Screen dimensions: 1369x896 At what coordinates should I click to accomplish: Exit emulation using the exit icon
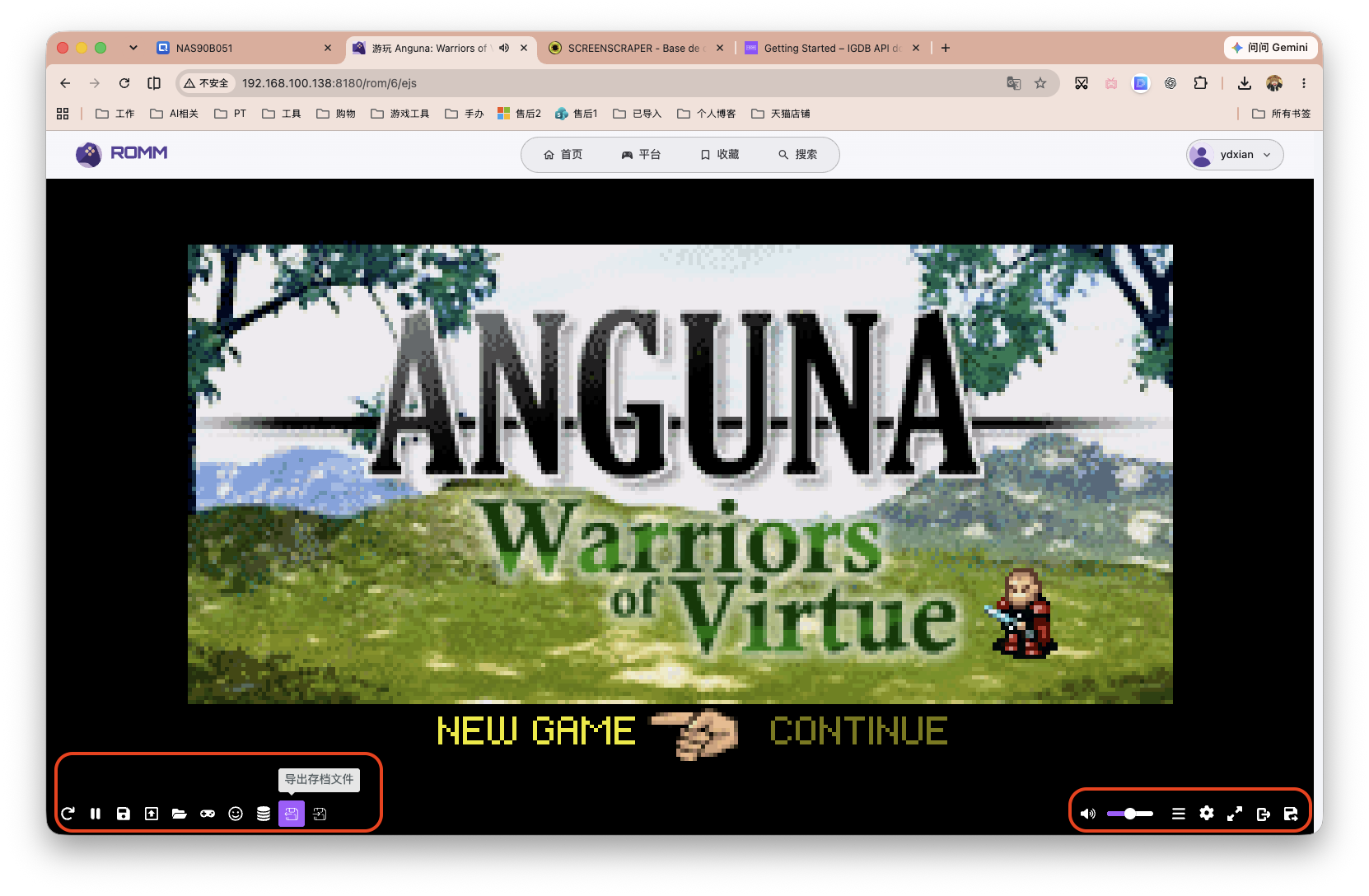coord(1263,814)
